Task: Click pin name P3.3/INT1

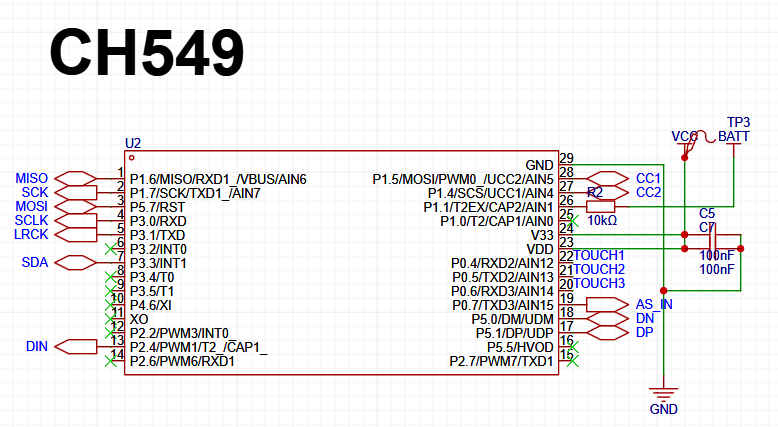Action: [x=158, y=263]
